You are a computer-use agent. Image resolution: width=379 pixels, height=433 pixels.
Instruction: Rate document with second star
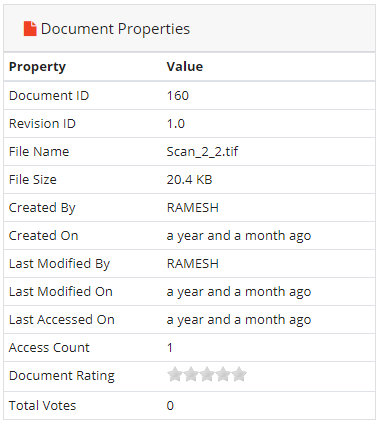[191, 375]
